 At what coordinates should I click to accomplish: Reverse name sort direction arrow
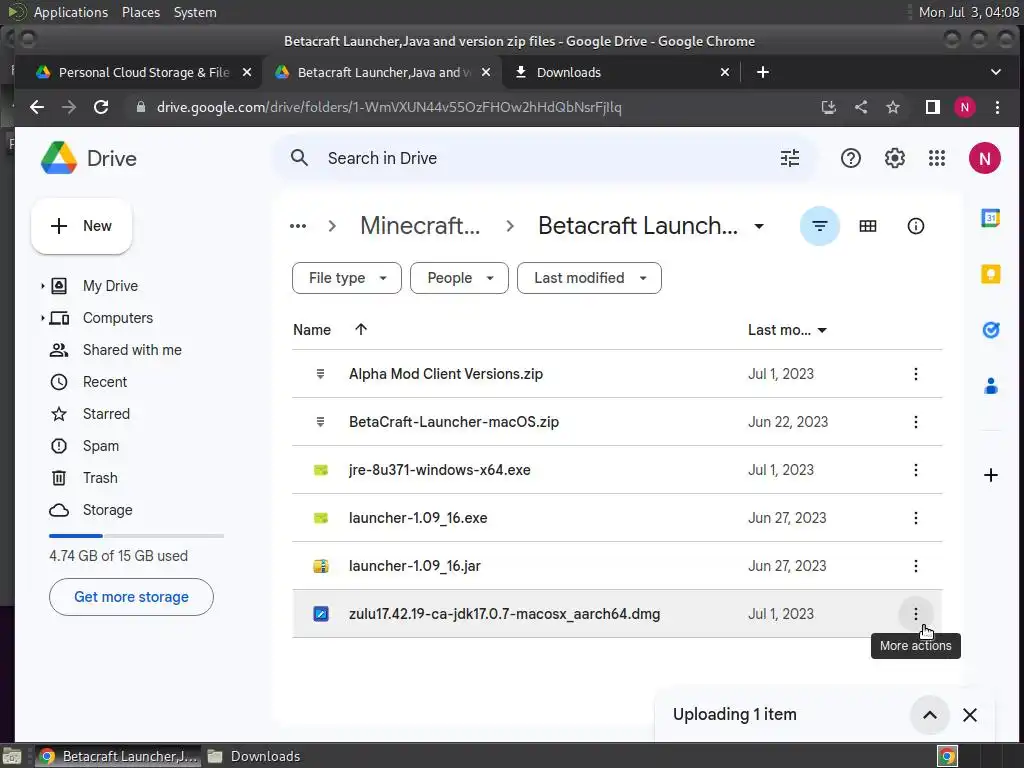(361, 330)
